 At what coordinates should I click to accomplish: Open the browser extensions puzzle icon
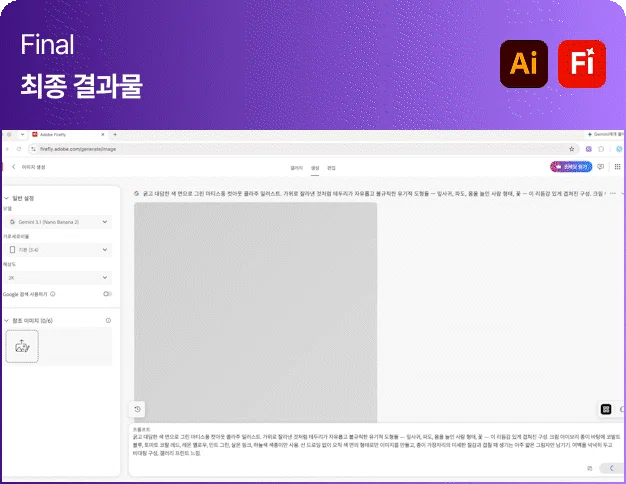[601, 149]
